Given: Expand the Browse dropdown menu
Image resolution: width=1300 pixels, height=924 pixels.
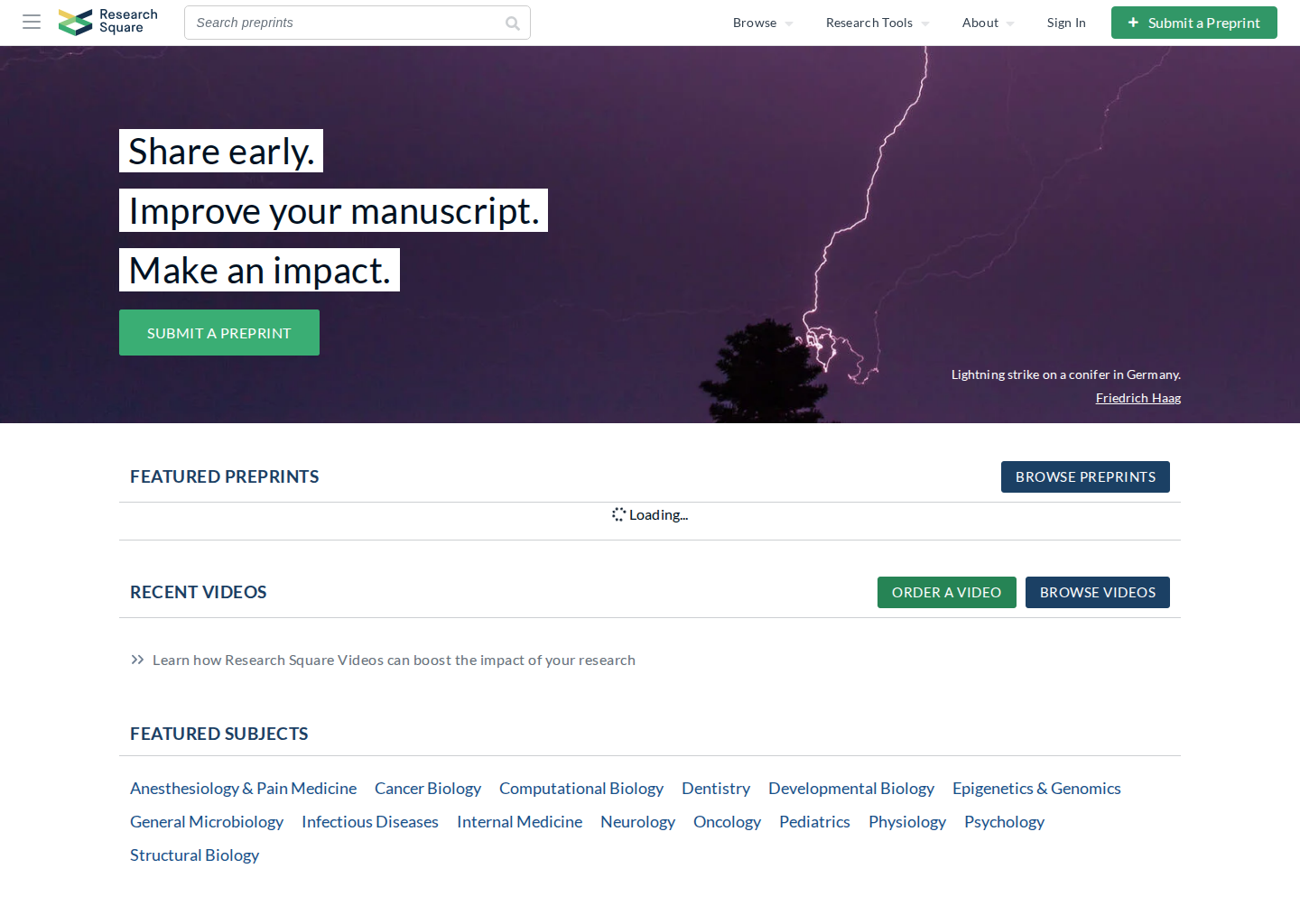Looking at the screenshot, I should tap(763, 23).
